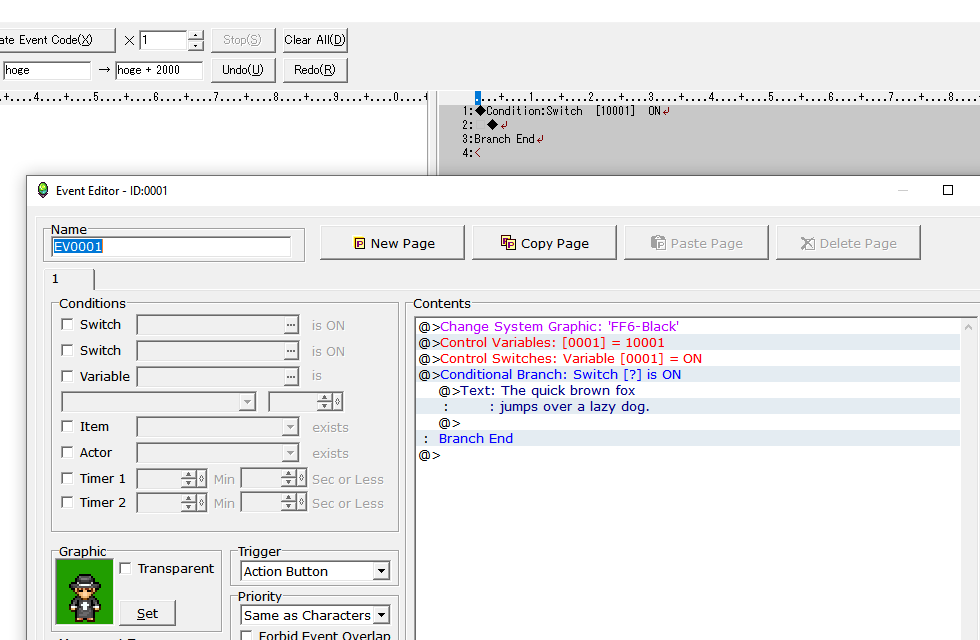Click the Redo(R) button
Viewport: 980px width, 640px height.
coord(315,70)
